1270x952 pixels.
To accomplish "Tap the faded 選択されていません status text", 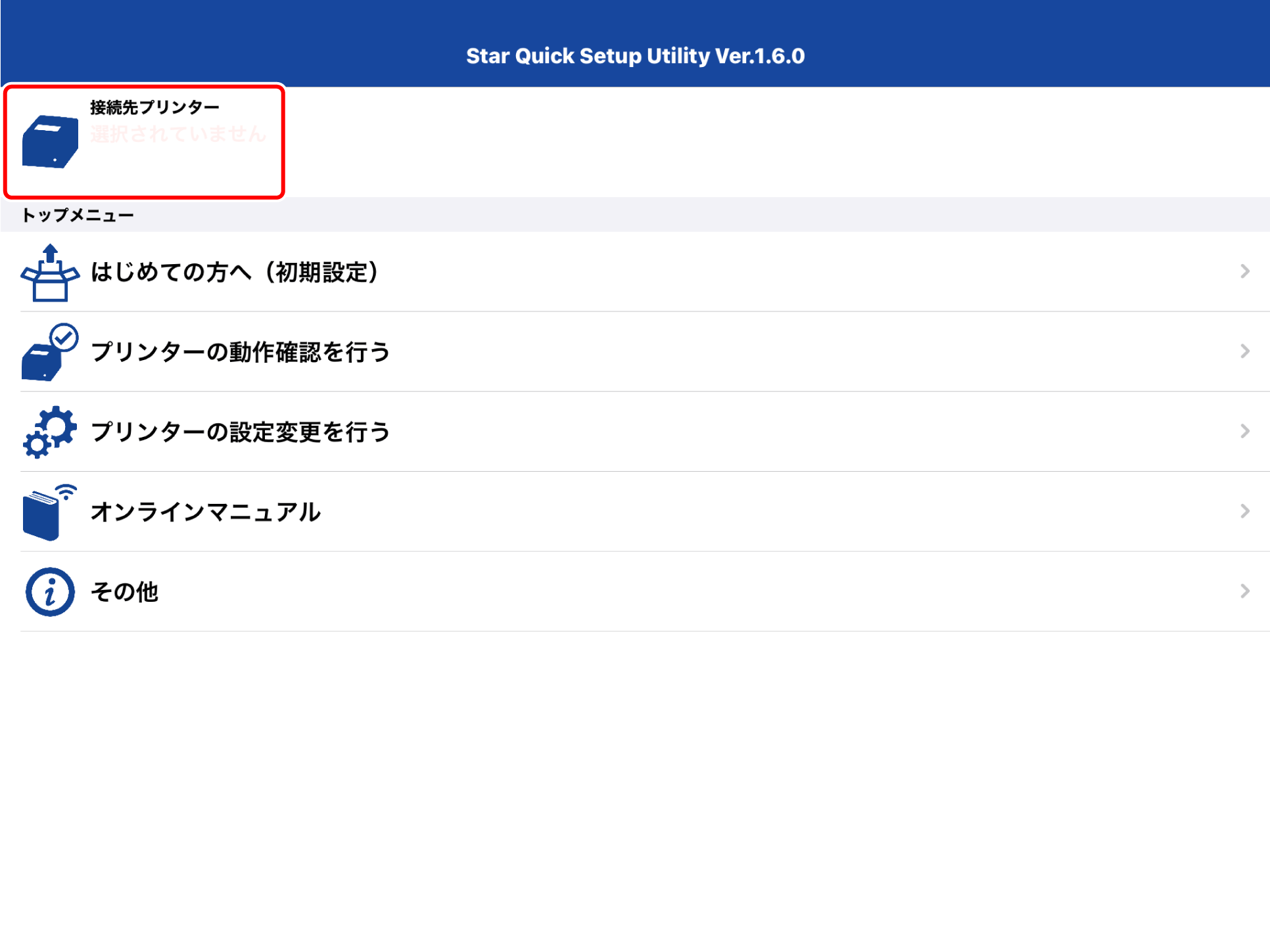I will point(177,134).
